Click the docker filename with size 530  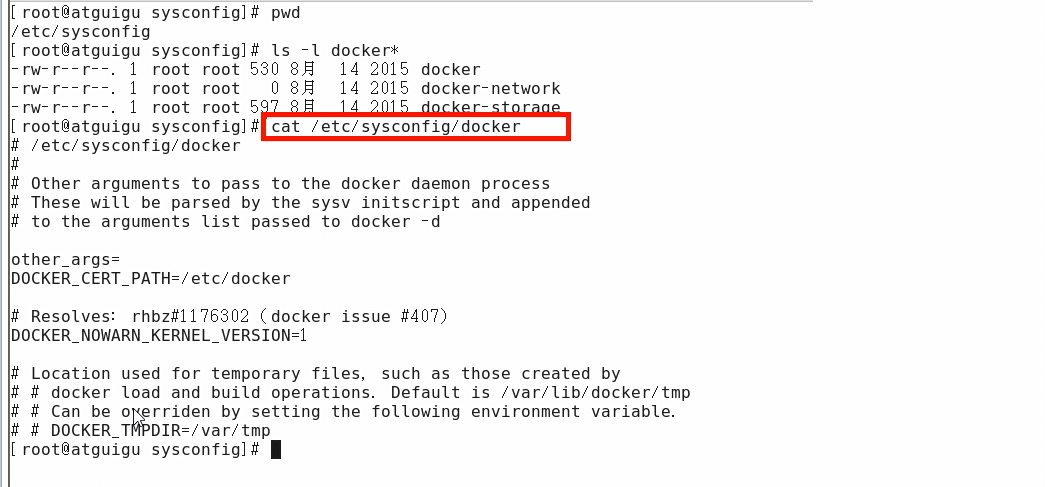[450, 70]
